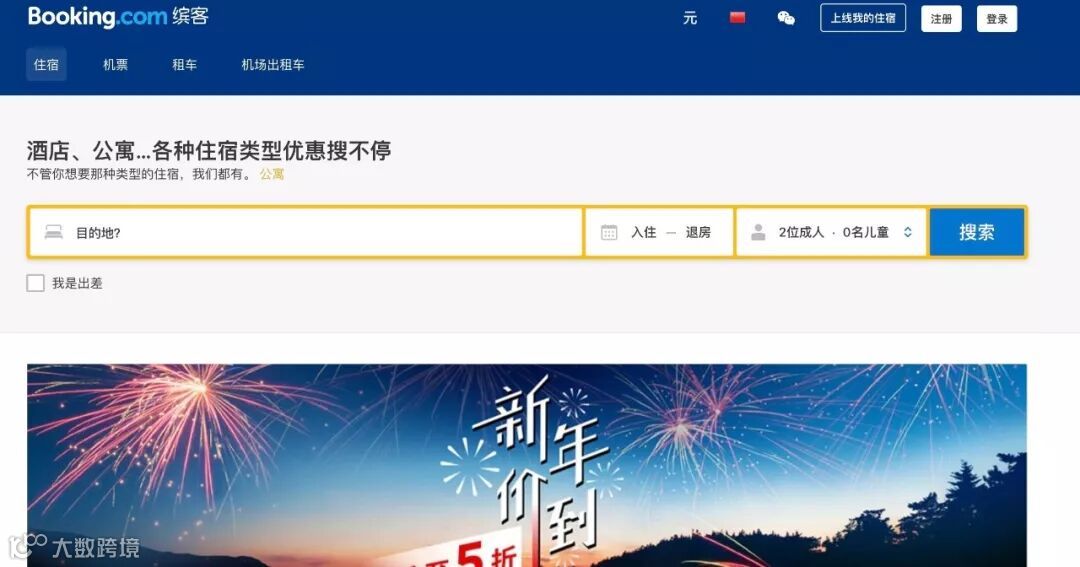Image resolution: width=1080 pixels, height=567 pixels.
Task: Click the person icon in guests field
Action: click(758, 232)
